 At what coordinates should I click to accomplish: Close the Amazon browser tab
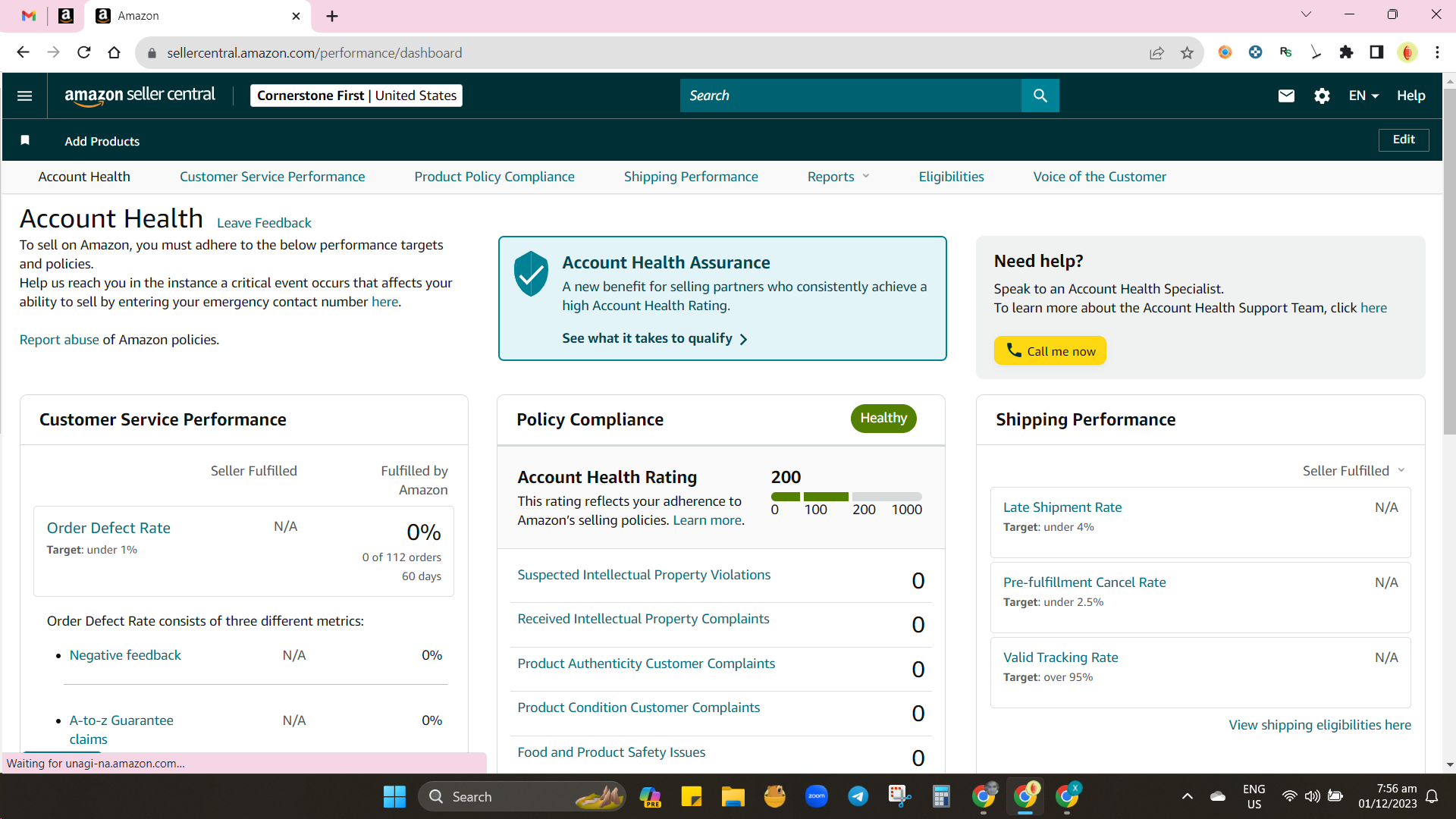pyautogui.click(x=296, y=16)
